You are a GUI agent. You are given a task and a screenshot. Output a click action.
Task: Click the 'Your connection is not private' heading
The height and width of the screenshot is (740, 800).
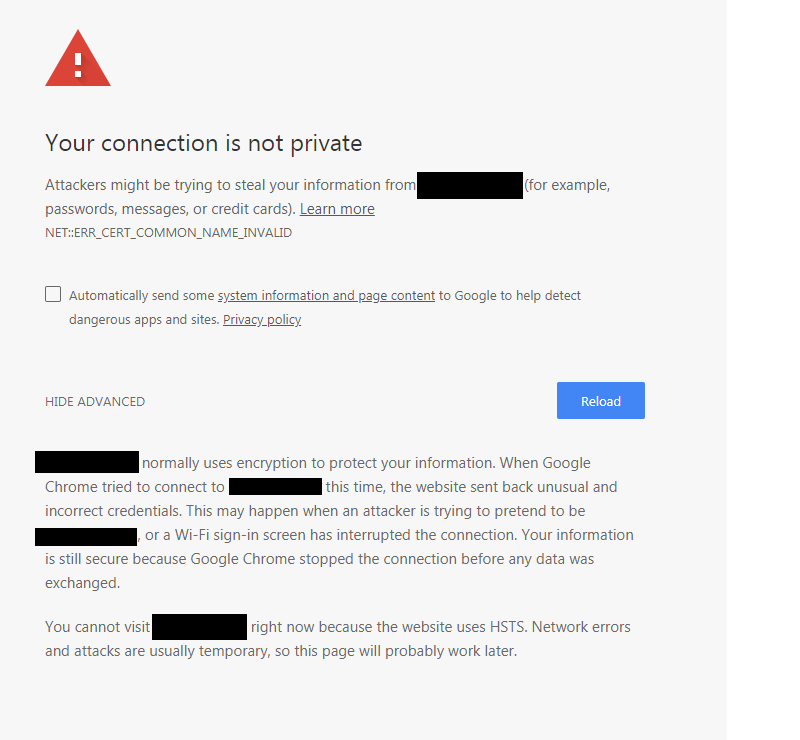203,143
